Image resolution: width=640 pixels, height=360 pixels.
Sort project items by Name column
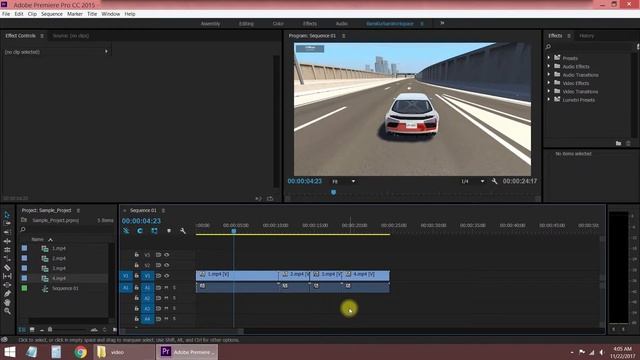(38, 240)
